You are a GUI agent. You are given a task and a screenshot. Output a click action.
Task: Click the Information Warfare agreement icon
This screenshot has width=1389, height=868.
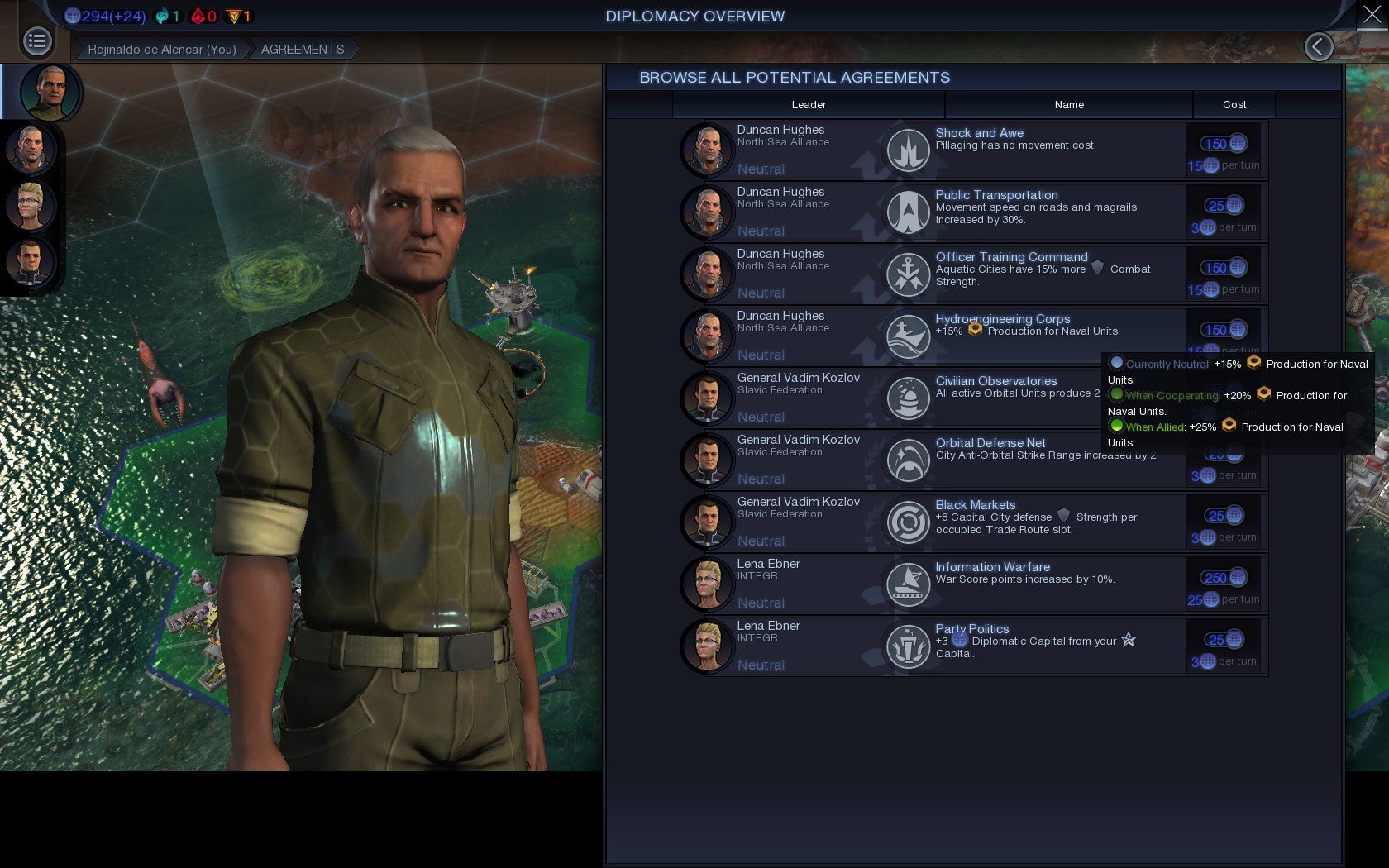[908, 584]
